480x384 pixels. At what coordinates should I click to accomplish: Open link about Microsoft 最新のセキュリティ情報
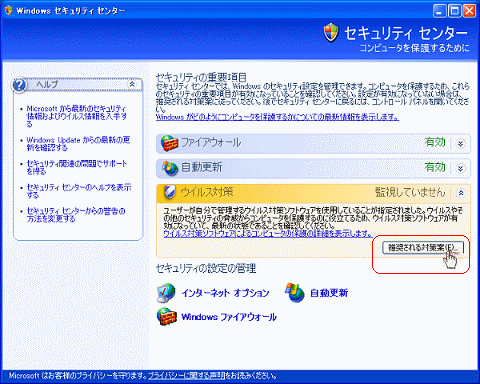point(77,116)
